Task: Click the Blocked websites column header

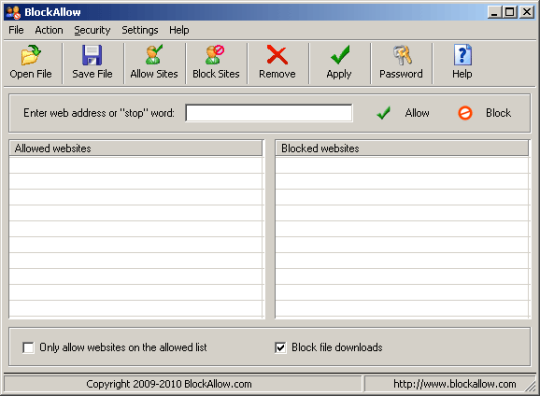Action: [402, 148]
